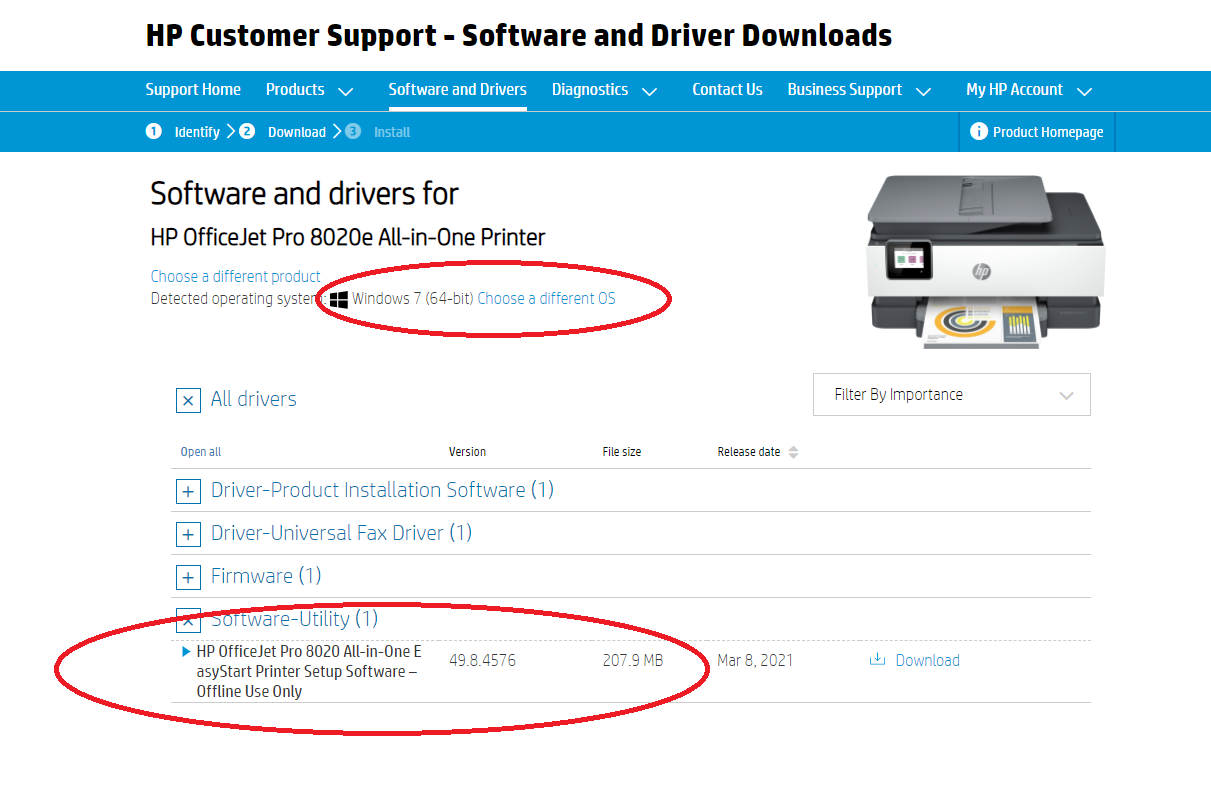Image resolution: width=1211 pixels, height=790 pixels.
Task: Collapse the expanded Software-Utility category
Action: point(188,620)
